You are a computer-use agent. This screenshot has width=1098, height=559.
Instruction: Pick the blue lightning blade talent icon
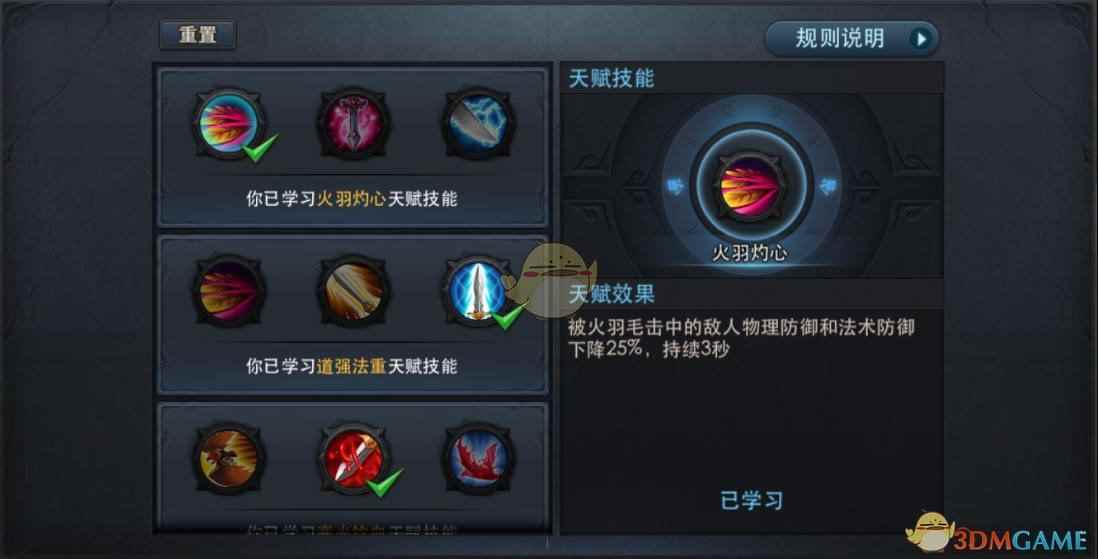point(478,123)
